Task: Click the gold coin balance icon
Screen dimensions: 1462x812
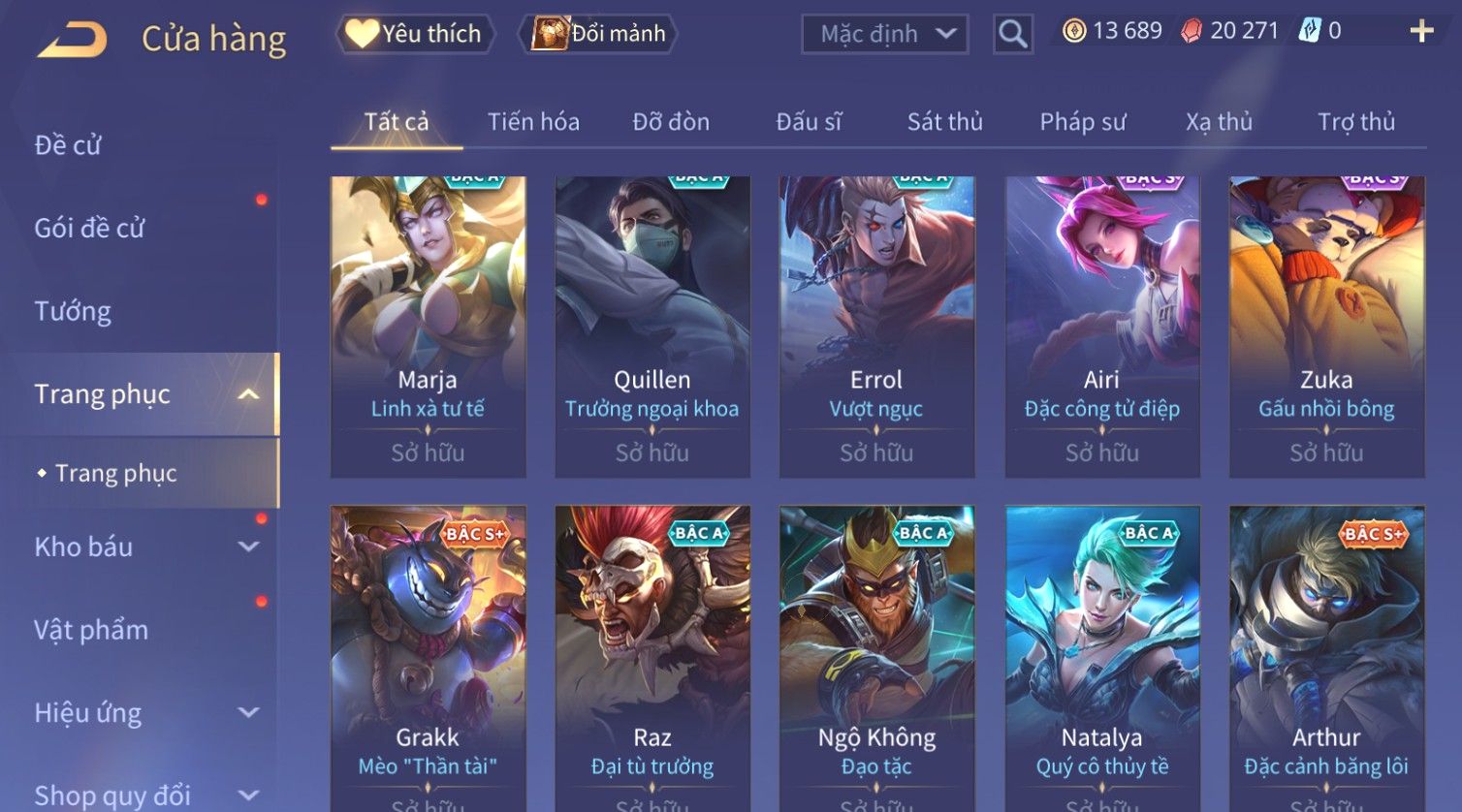Action: [x=1074, y=32]
